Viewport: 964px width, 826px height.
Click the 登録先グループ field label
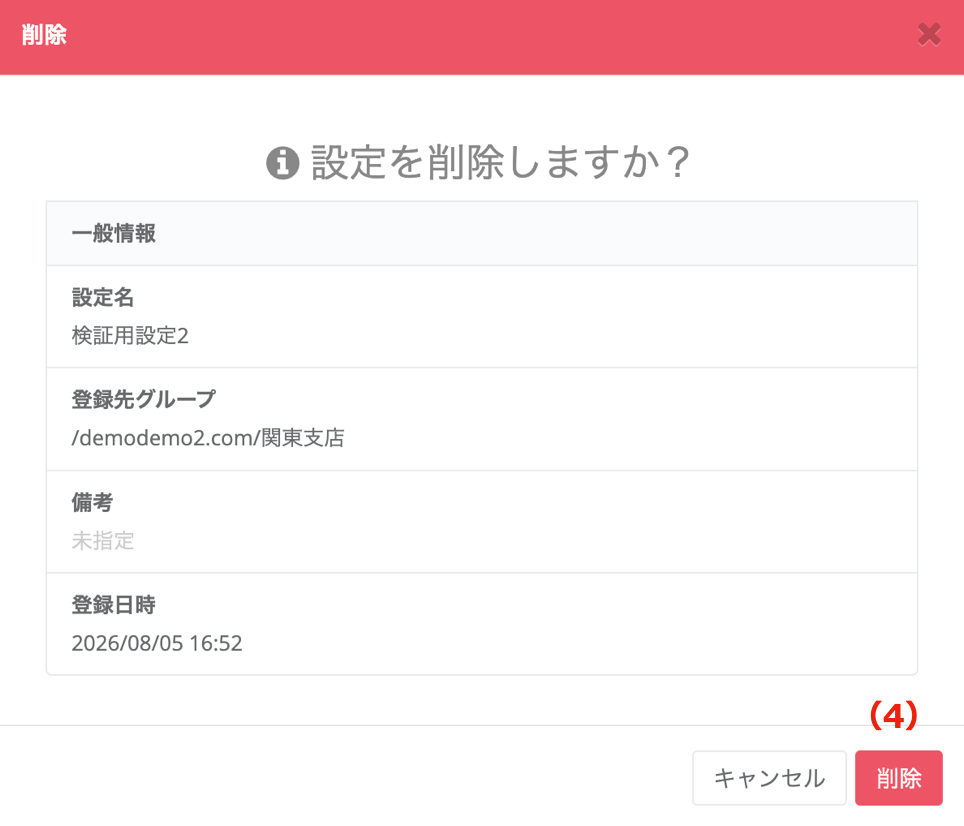(x=144, y=399)
